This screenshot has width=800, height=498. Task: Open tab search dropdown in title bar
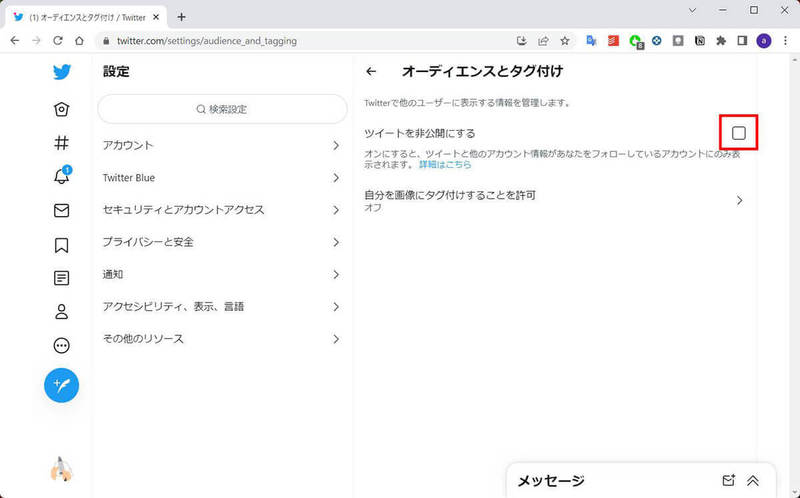(x=692, y=10)
